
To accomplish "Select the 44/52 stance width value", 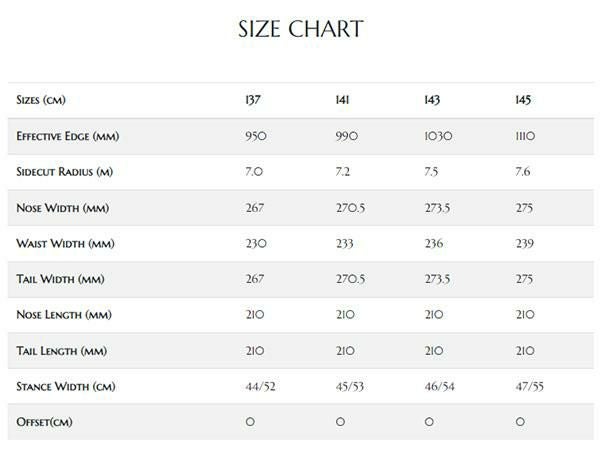I will [x=259, y=387].
